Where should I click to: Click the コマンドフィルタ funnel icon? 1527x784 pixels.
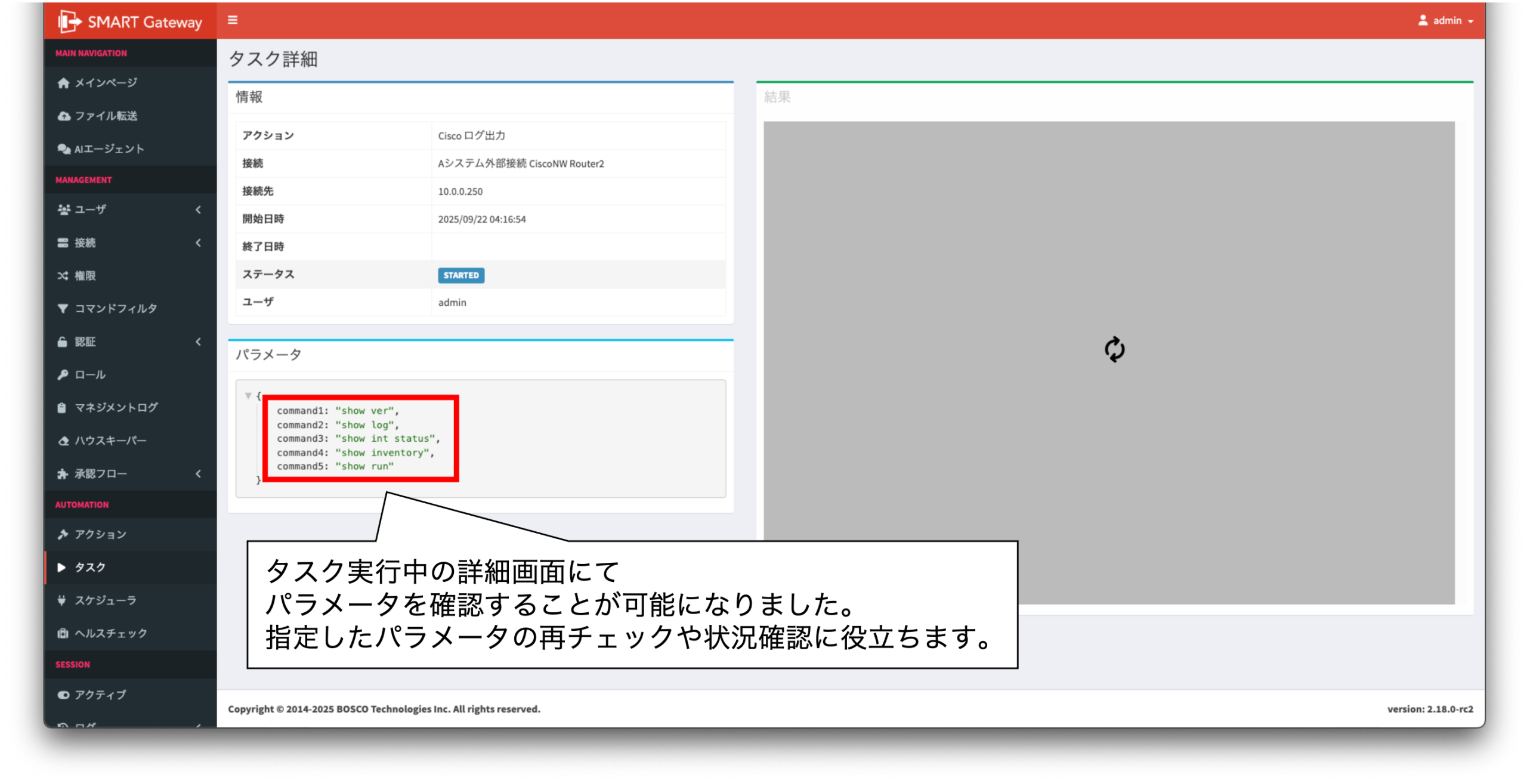[63, 308]
